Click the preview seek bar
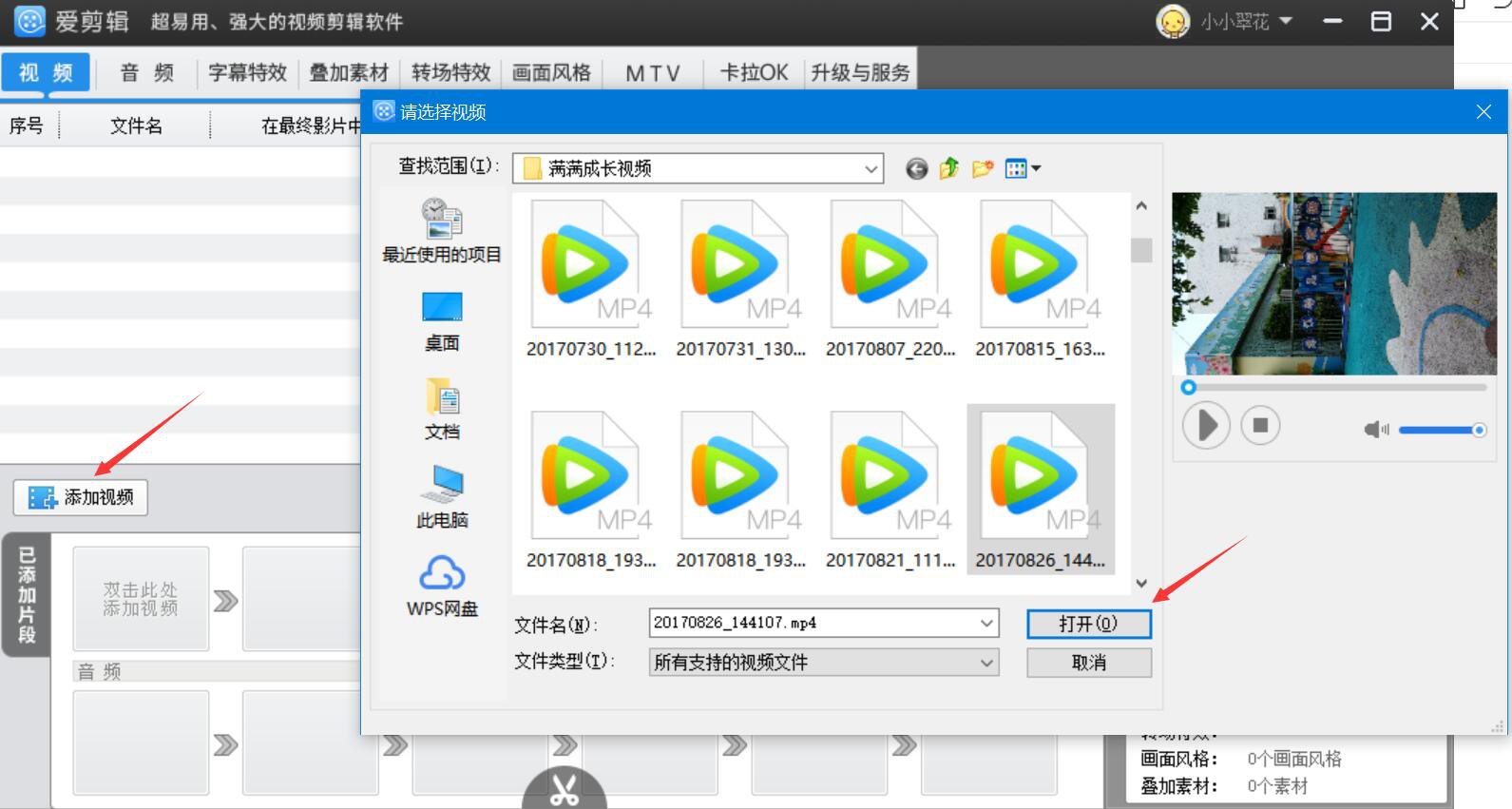 [x=1334, y=388]
